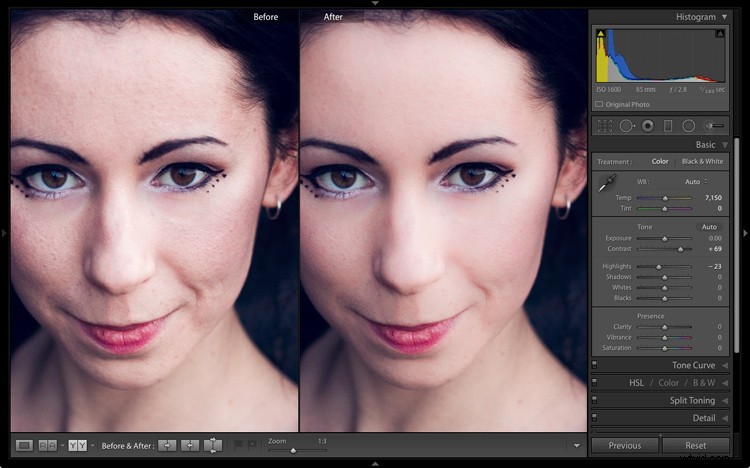Select the Crop Overlay tool

click(605, 126)
